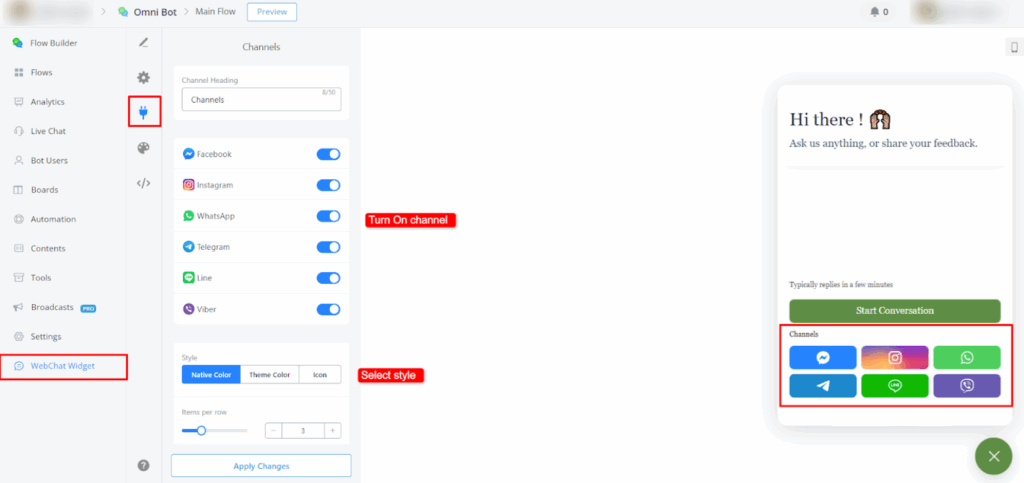The height and width of the screenshot is (483, 1024).
Task: Click the Instagram channel button in widget preview
Action: click(894, 357)
